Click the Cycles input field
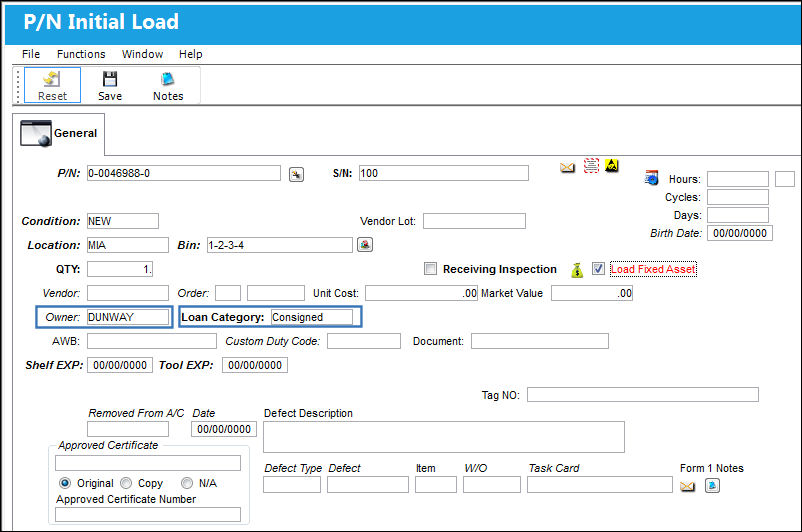Image resolution: width=802 pixels, height=532 pixels. pyautogui.click(x=738, y=197)
